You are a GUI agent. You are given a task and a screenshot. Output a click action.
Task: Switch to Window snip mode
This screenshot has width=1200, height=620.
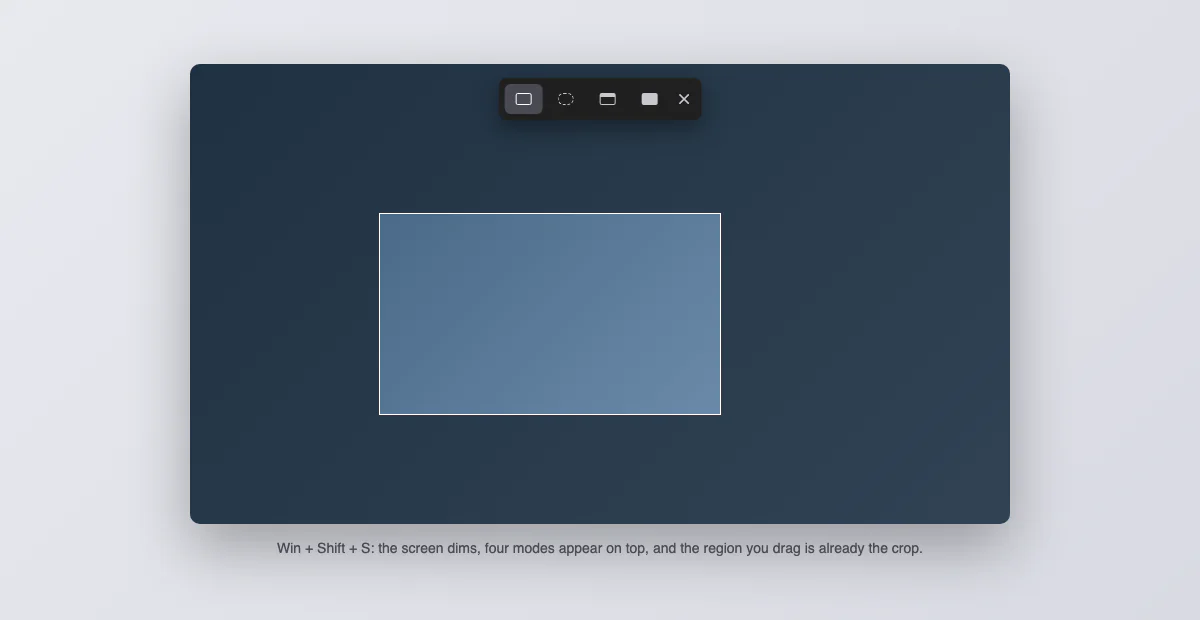pyautogui.click(x=608, y=99)
